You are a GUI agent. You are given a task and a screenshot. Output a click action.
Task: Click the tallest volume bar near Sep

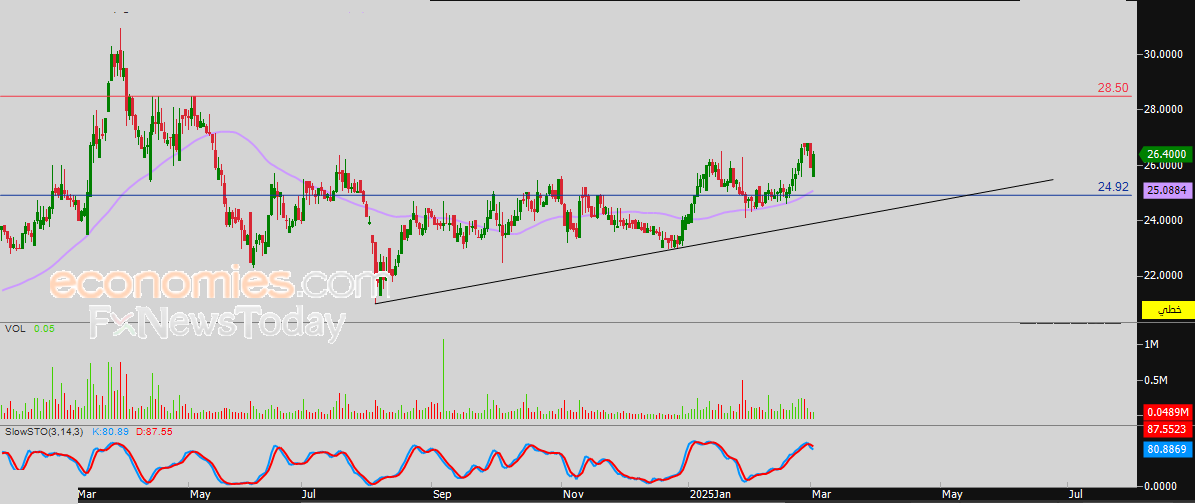coord(443,380)
